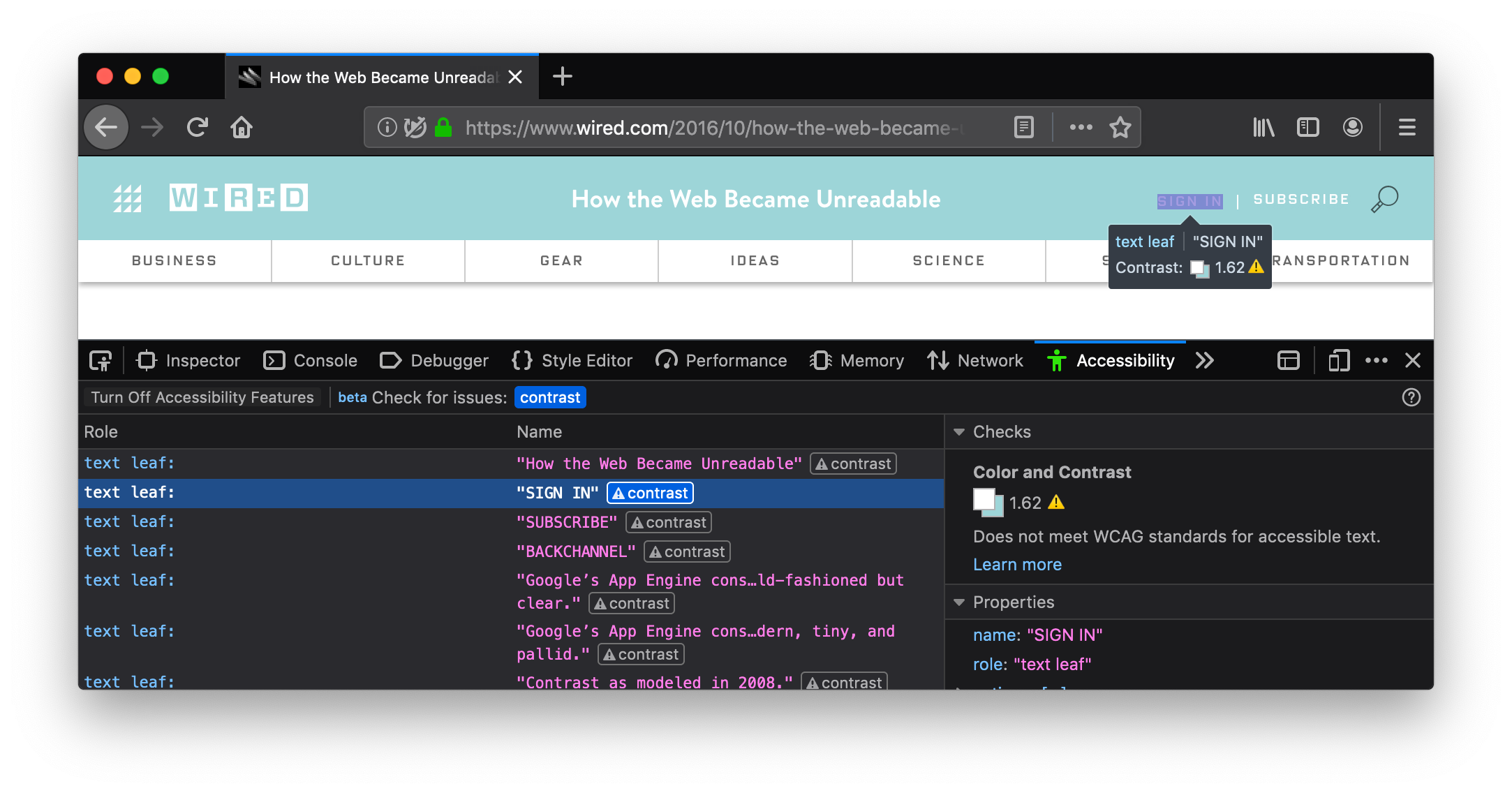Select the Accessibility tab
The image size is (1512, 793).
point(1111,360)
